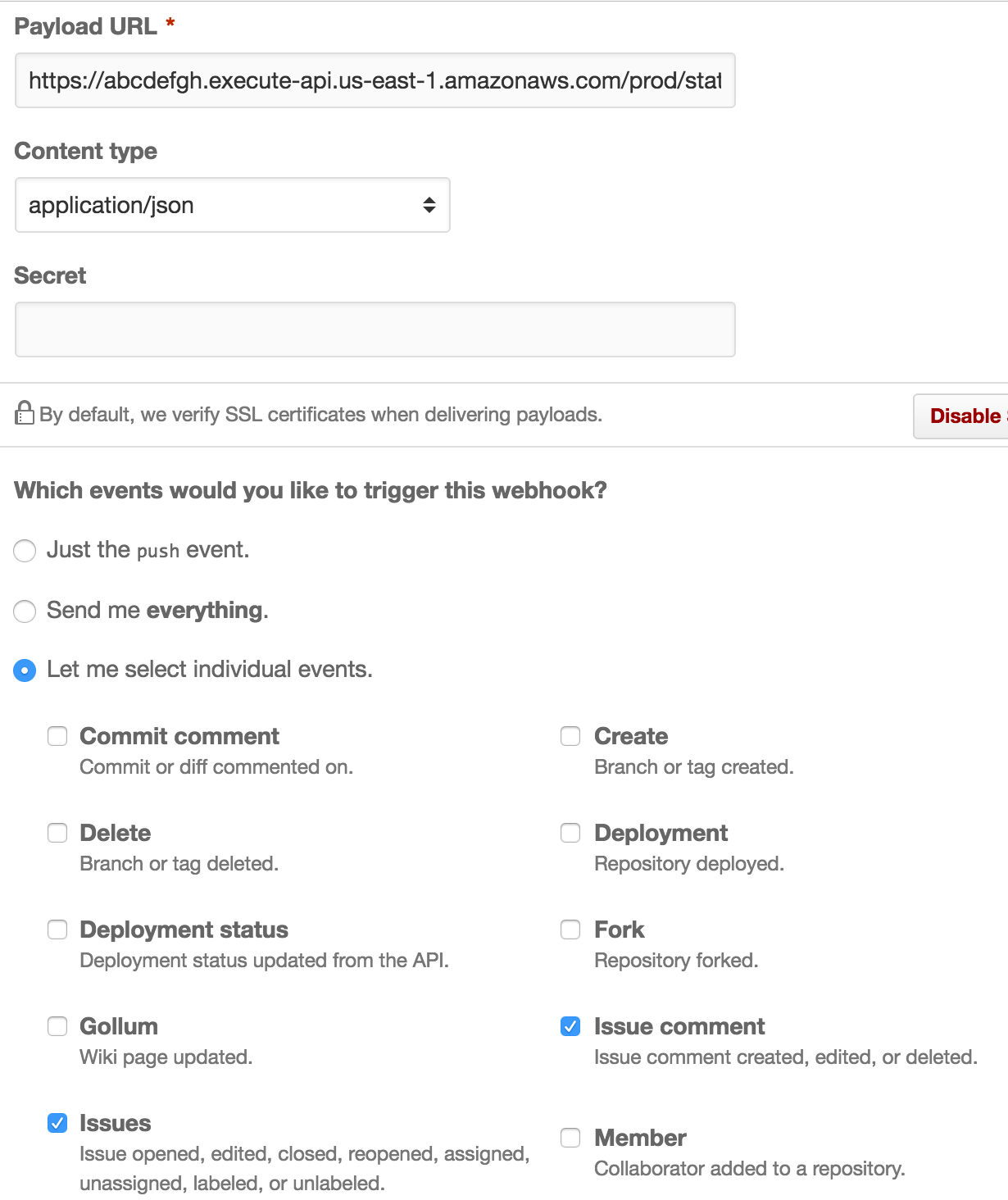The width and height of the screenshot is (1008, 1200).
Task: Tick the Fork event checkbox
Action: coord(570,930)
